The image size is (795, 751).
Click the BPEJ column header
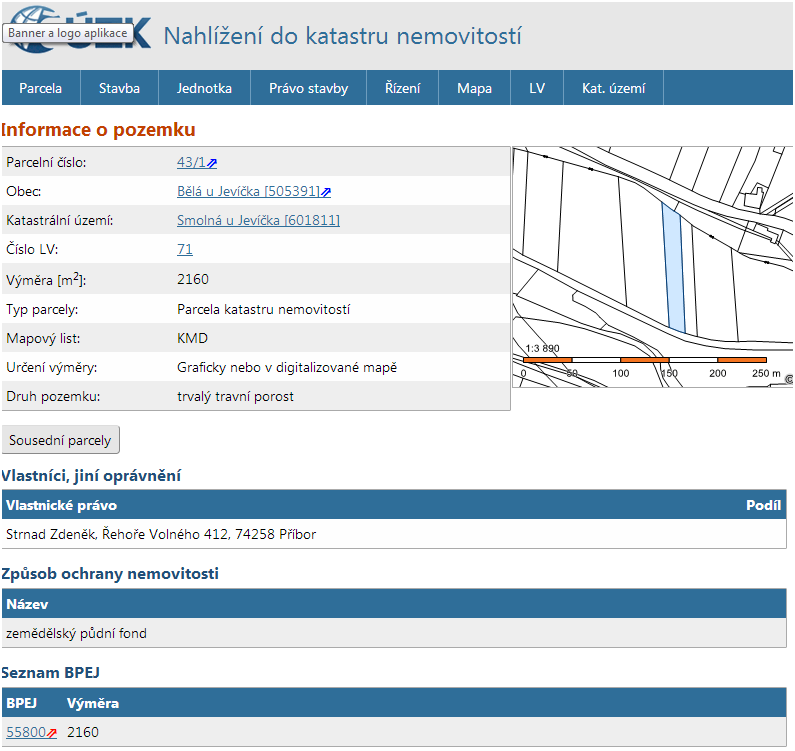(21, 703)
